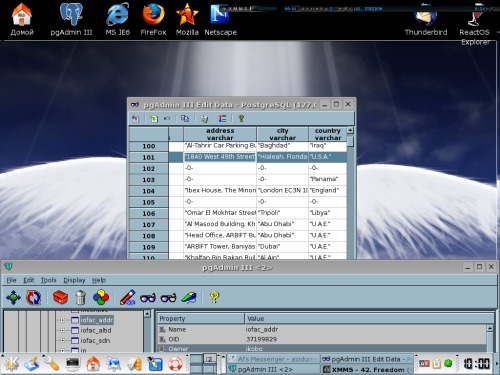Image resolution: width=500 pixels, height=375 pixels.
Task: Click the Value column header
Action: click(x=369, y=319)
